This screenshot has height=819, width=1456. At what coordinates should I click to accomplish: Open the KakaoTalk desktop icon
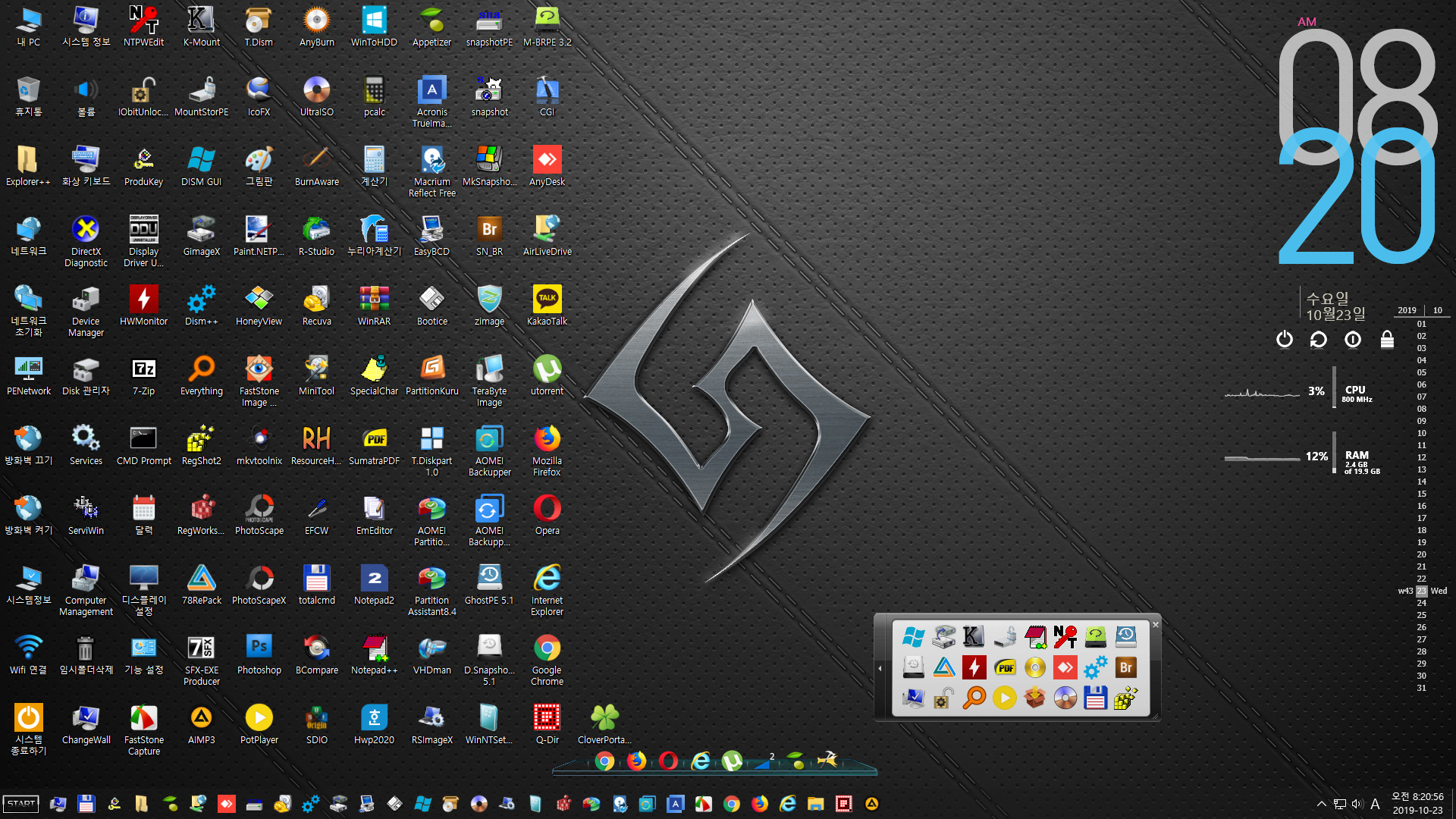[547, 306]
